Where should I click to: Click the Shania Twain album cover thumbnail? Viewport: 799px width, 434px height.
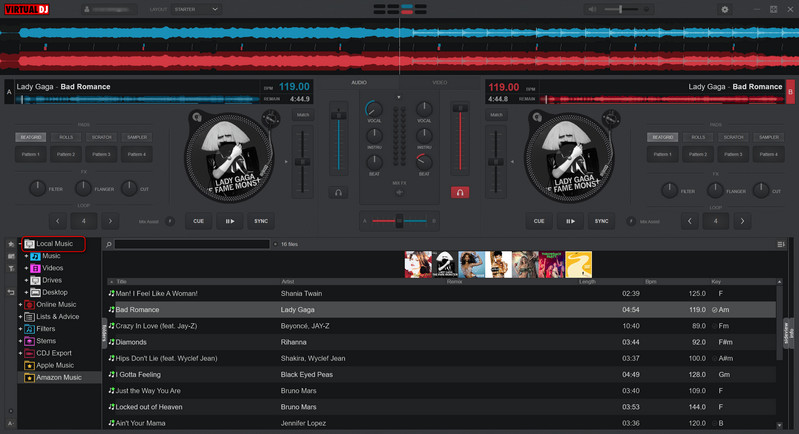point(418,264)
